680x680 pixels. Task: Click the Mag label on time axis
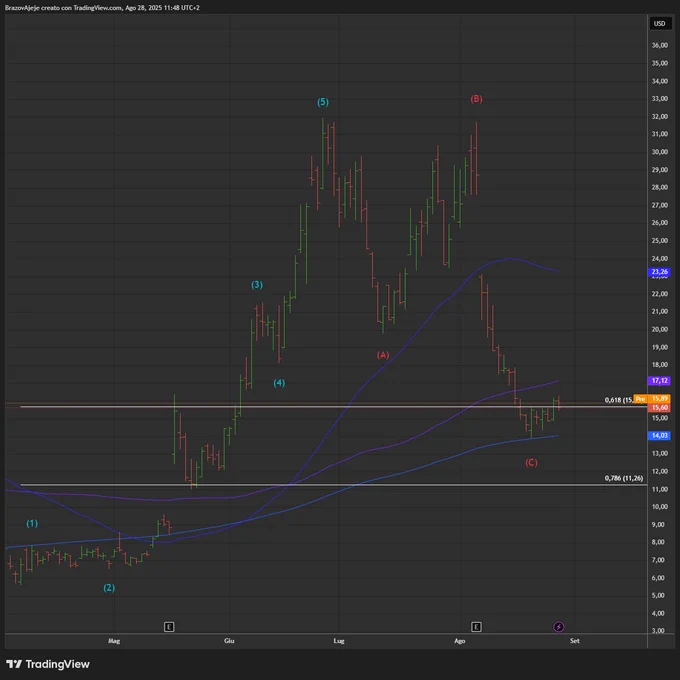tap(114, 641)
